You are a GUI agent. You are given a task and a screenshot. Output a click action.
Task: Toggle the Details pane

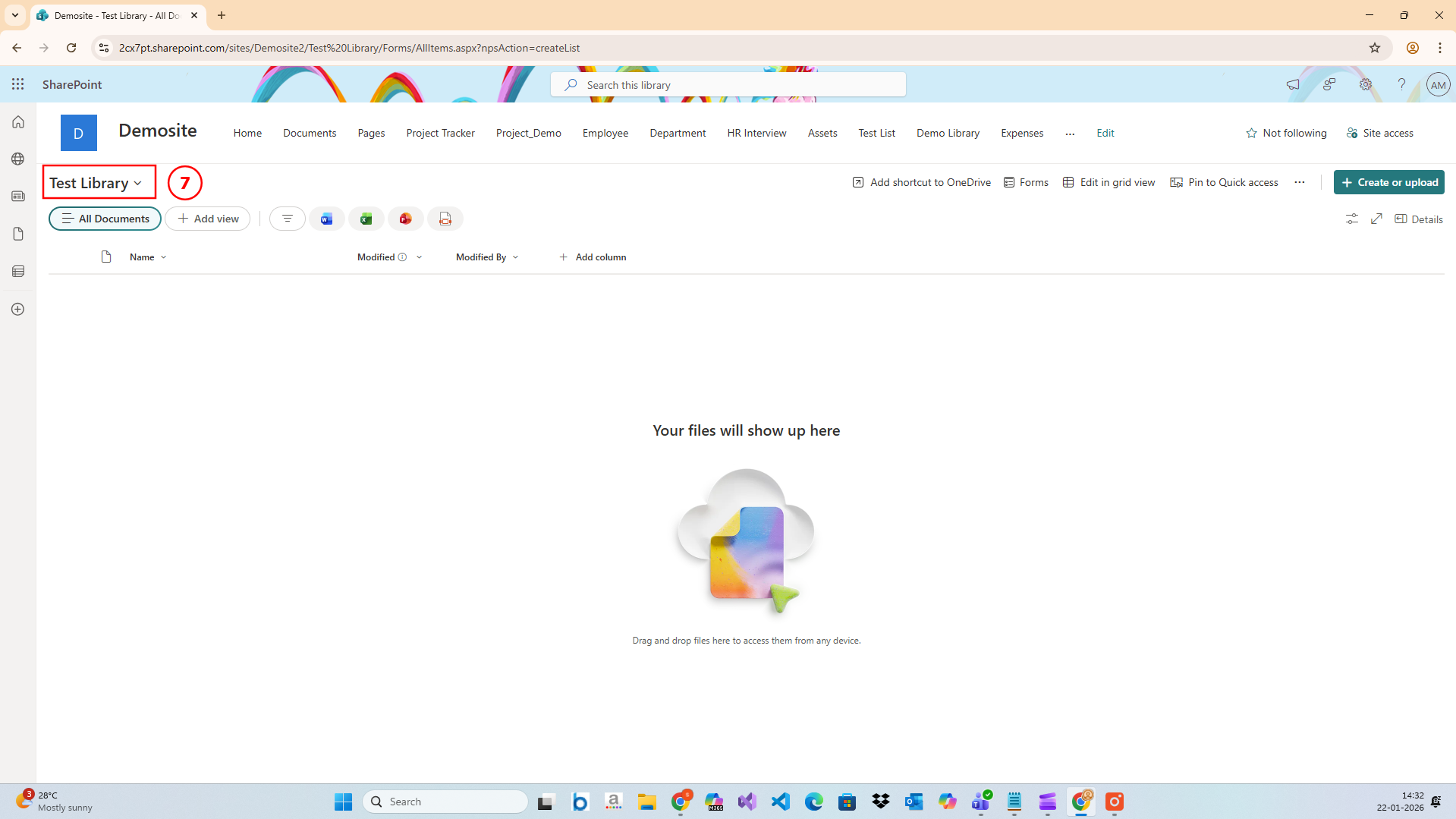coord(1419,219)
